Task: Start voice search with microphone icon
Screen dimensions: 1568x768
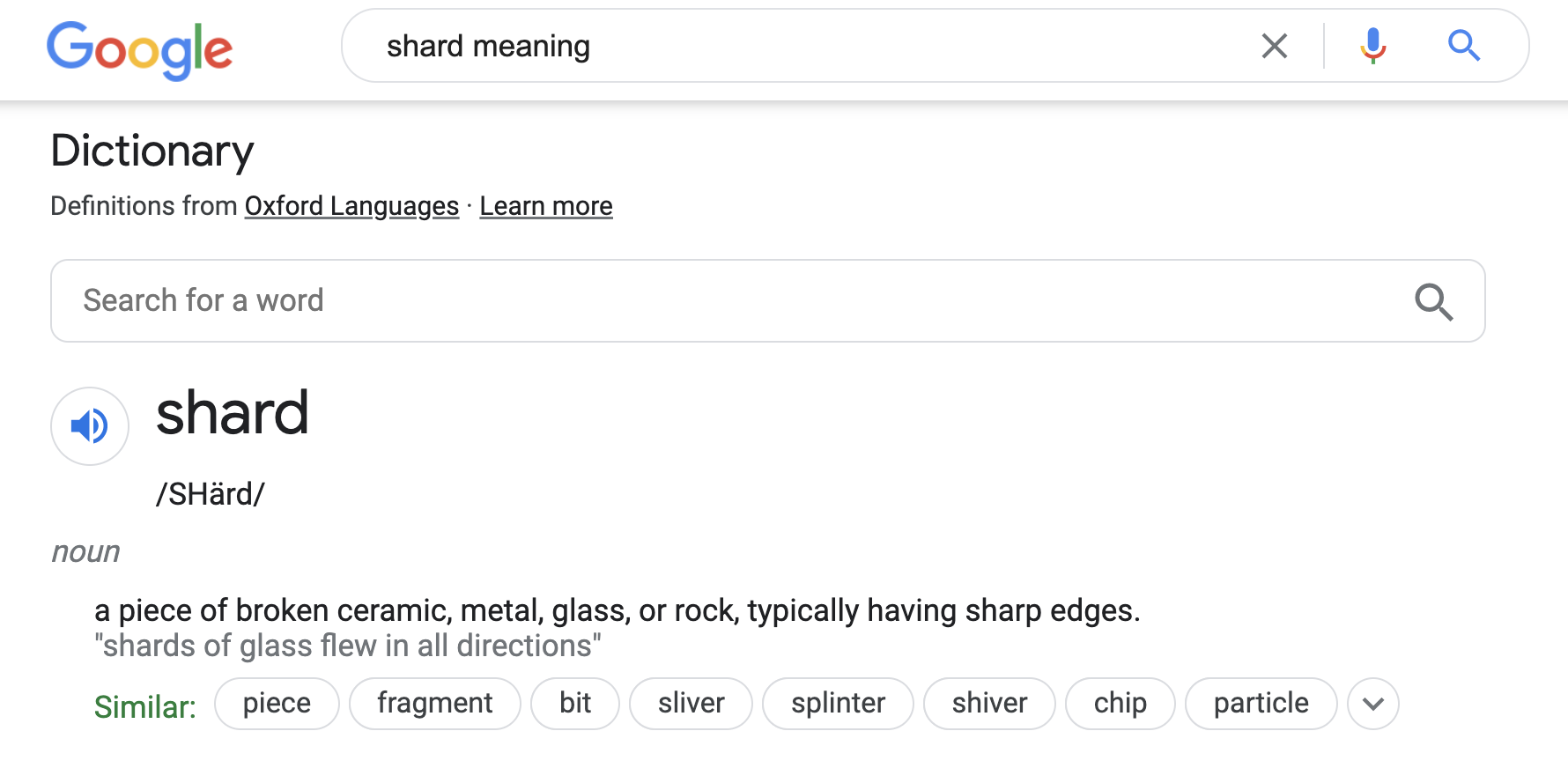Action: click(1372, 46)
